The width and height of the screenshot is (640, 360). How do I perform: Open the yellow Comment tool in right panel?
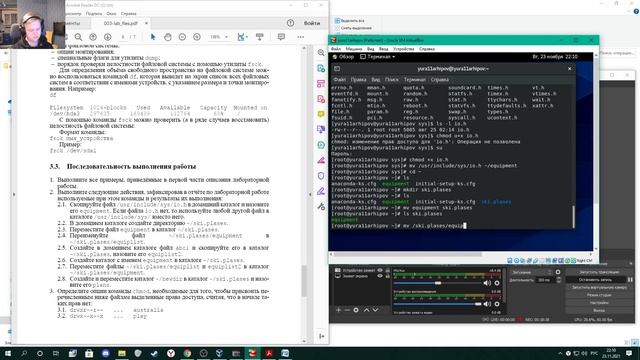click(321, 114)
